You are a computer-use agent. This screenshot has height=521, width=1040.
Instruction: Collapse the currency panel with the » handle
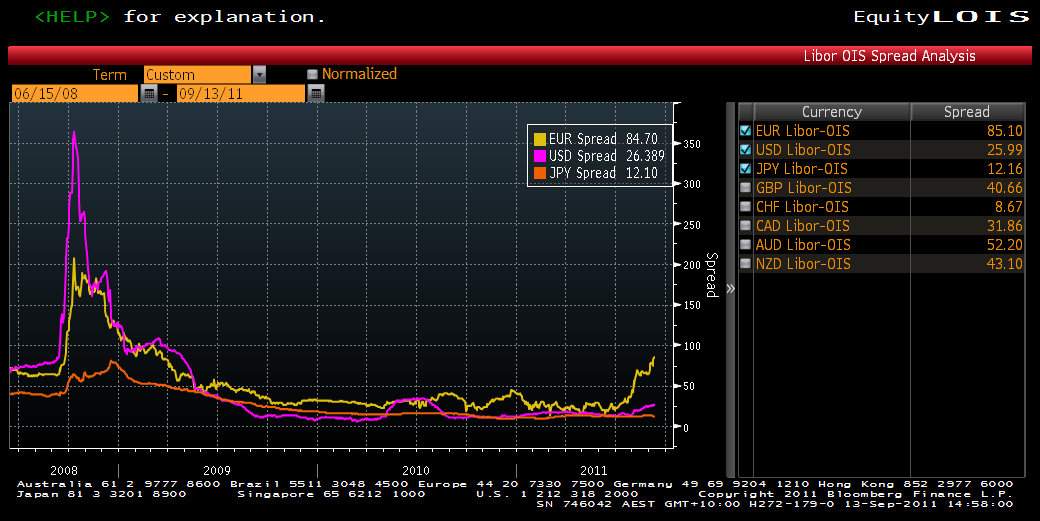(x=730, y=288)
